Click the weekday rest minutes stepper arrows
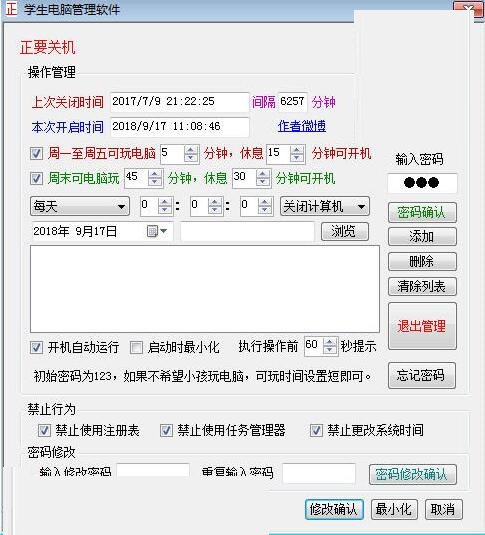Viewport: 485px width, 535px height. coord(297,154)
